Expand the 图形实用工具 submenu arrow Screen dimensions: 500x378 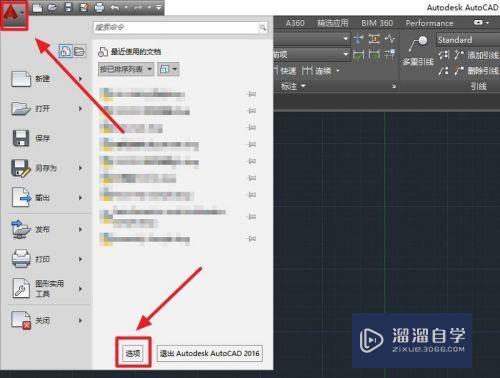click(x=80, y=289)
